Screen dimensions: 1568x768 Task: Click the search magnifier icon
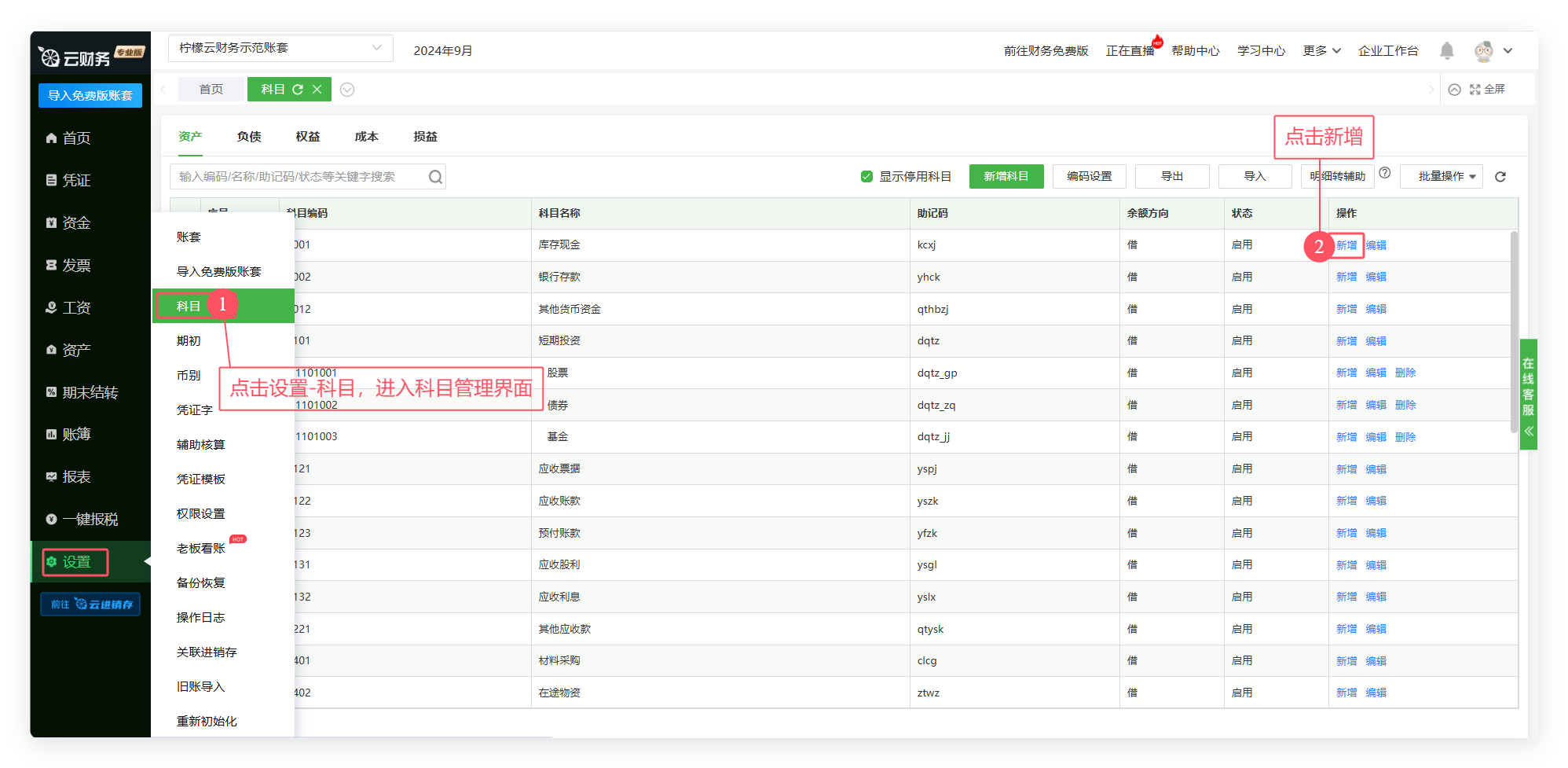click(x=435, y=177)
